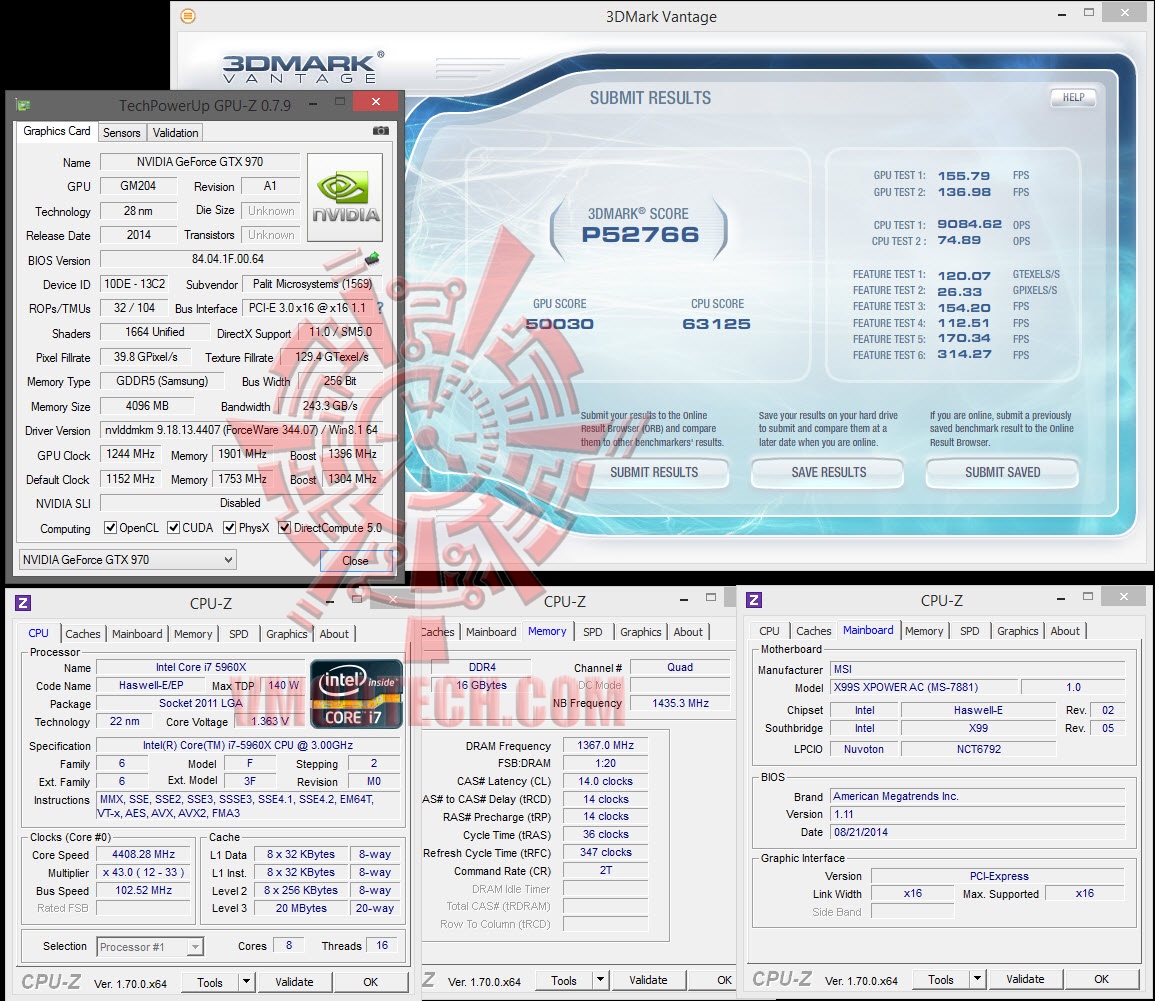
Task: Click the Close button in GPU-Z
Action: click(x=355, y=561)
